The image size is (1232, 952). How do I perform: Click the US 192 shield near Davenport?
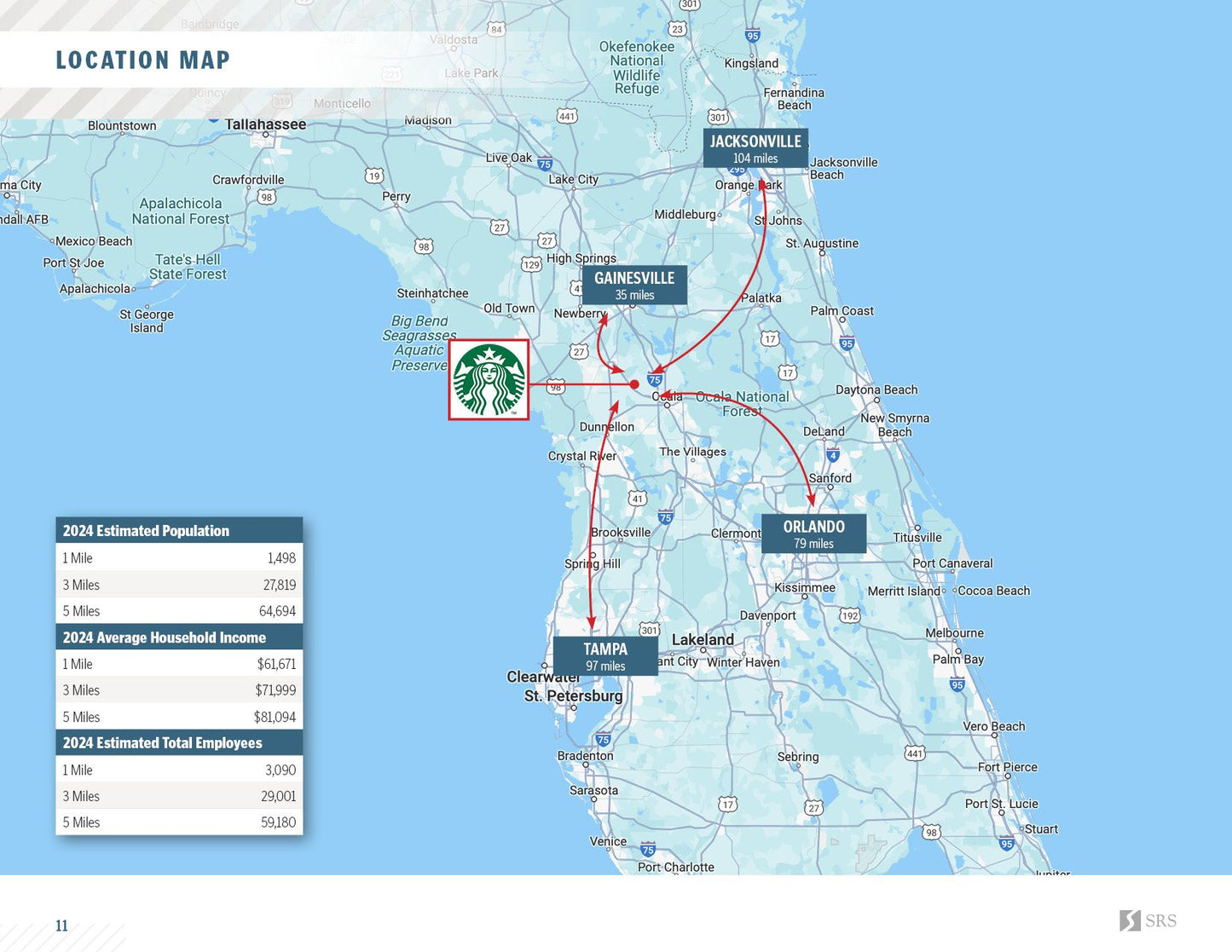pyautogui.click(x=850, y=615)
